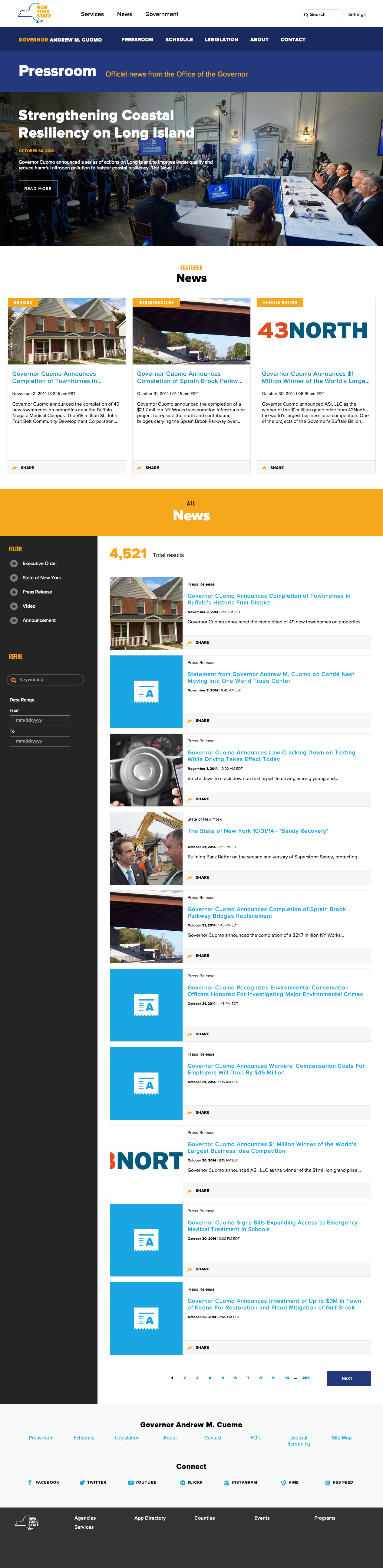Click the Next pagination button

pos(348,1378)
